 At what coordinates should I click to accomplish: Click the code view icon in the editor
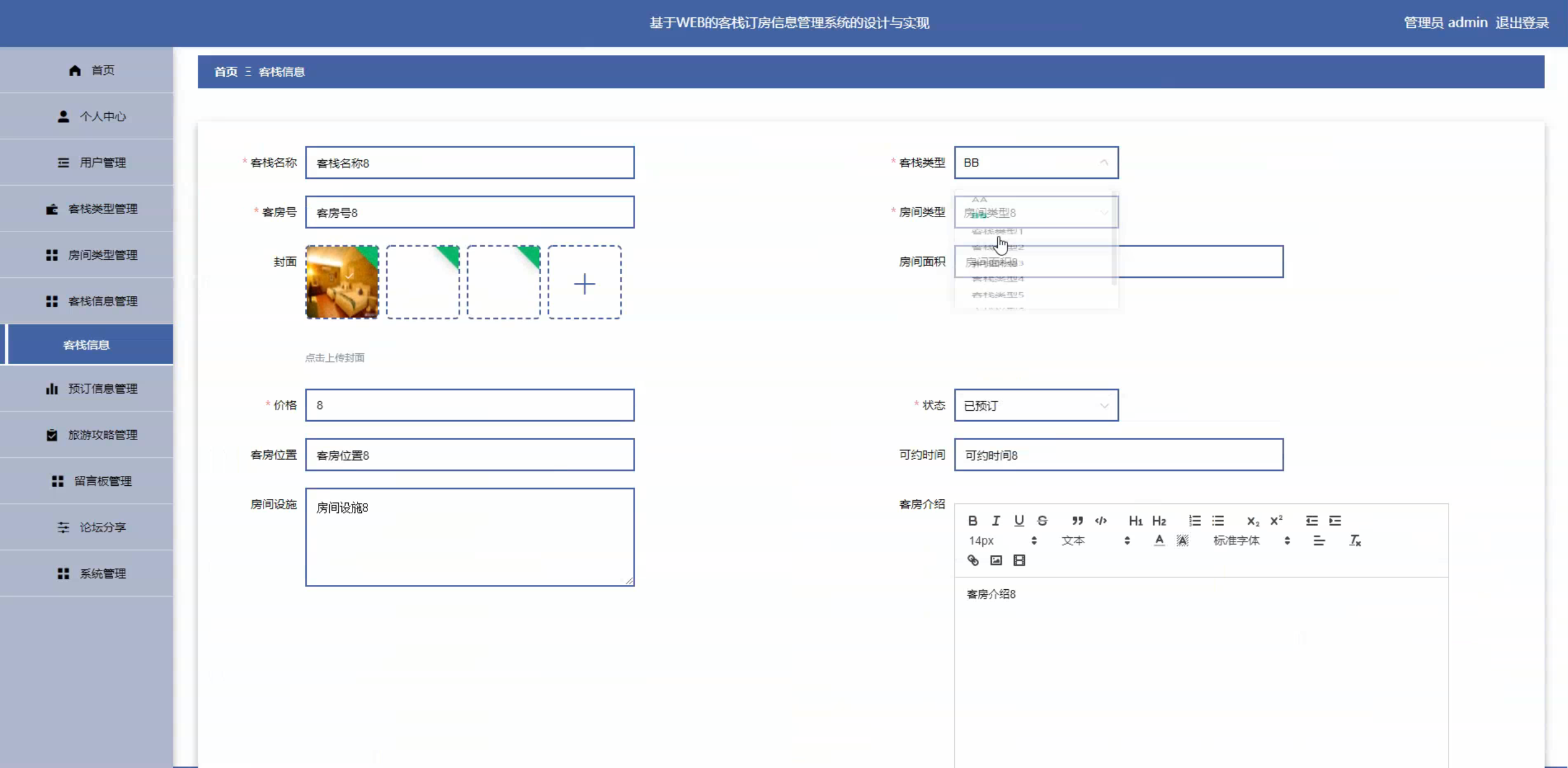1100,520
